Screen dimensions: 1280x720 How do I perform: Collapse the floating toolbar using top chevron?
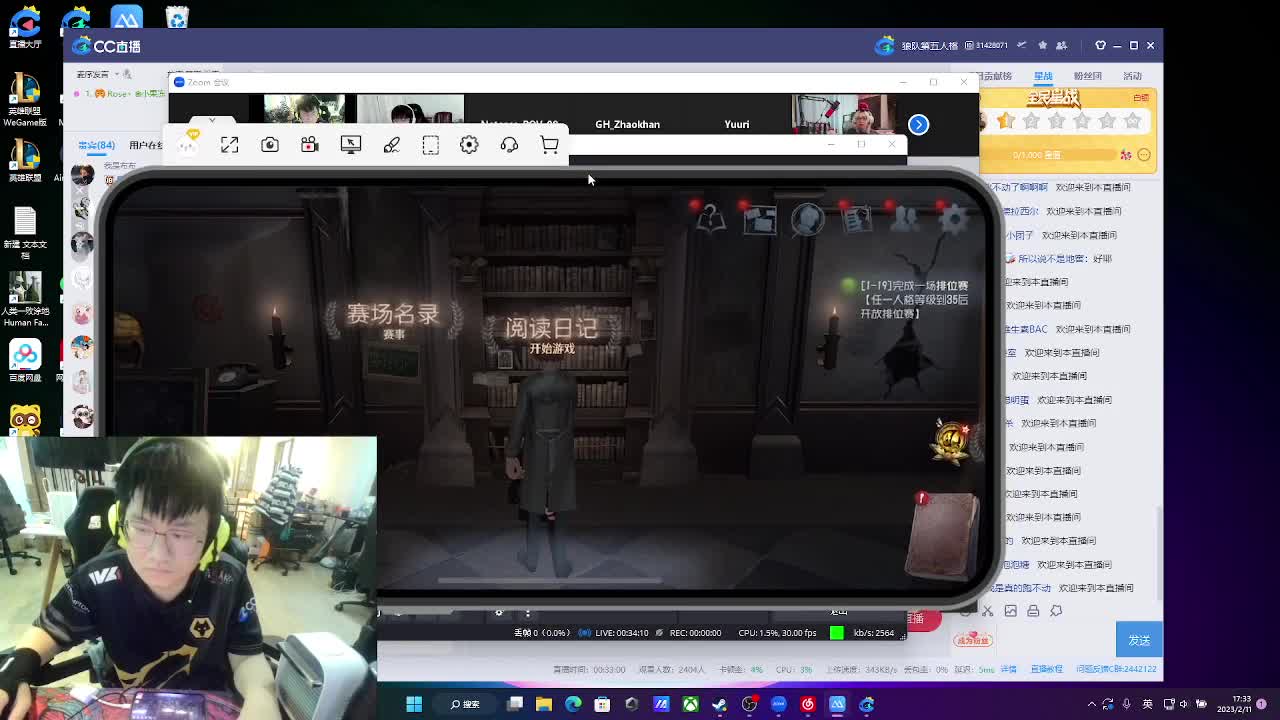click(211, 122)
